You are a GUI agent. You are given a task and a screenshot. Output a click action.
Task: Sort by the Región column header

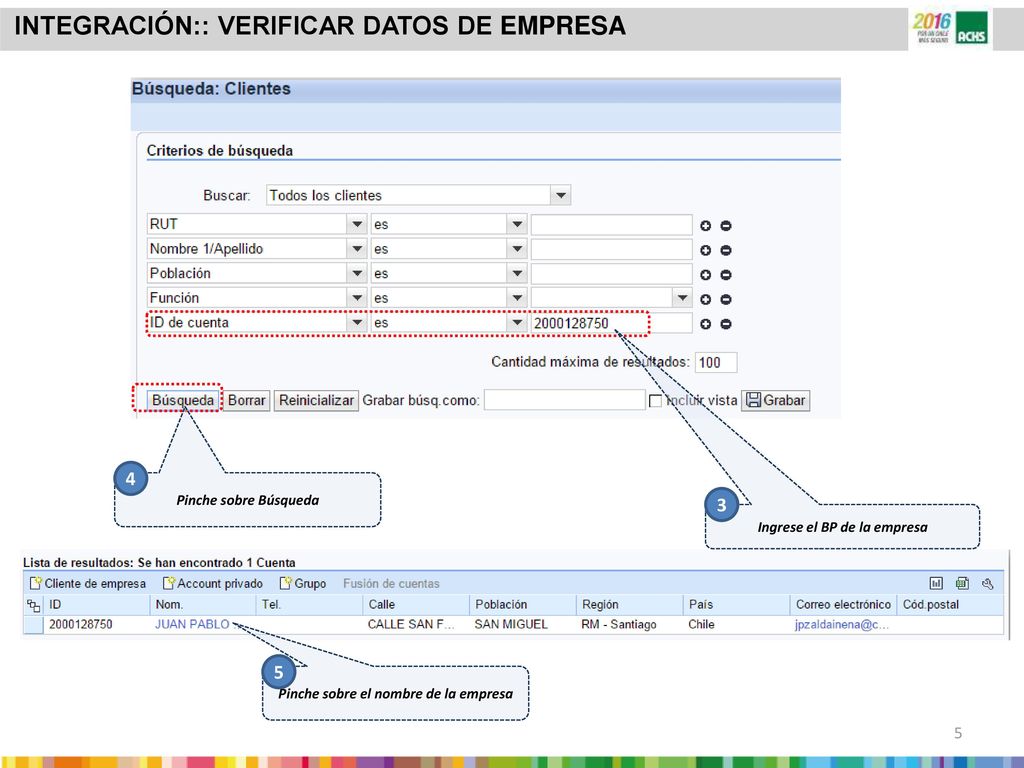pyautogui.click(x=630, y=605)
